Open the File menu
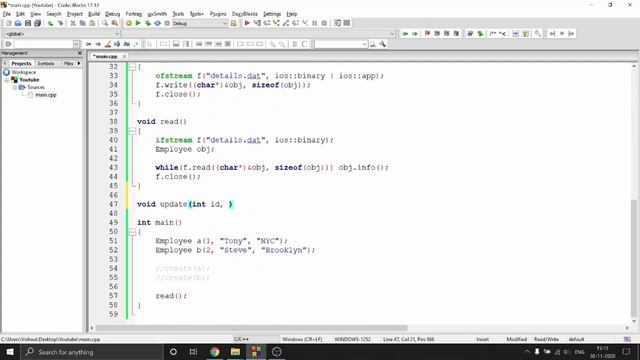The width and height of the screenshot is (640, 360). pos(7,14)
